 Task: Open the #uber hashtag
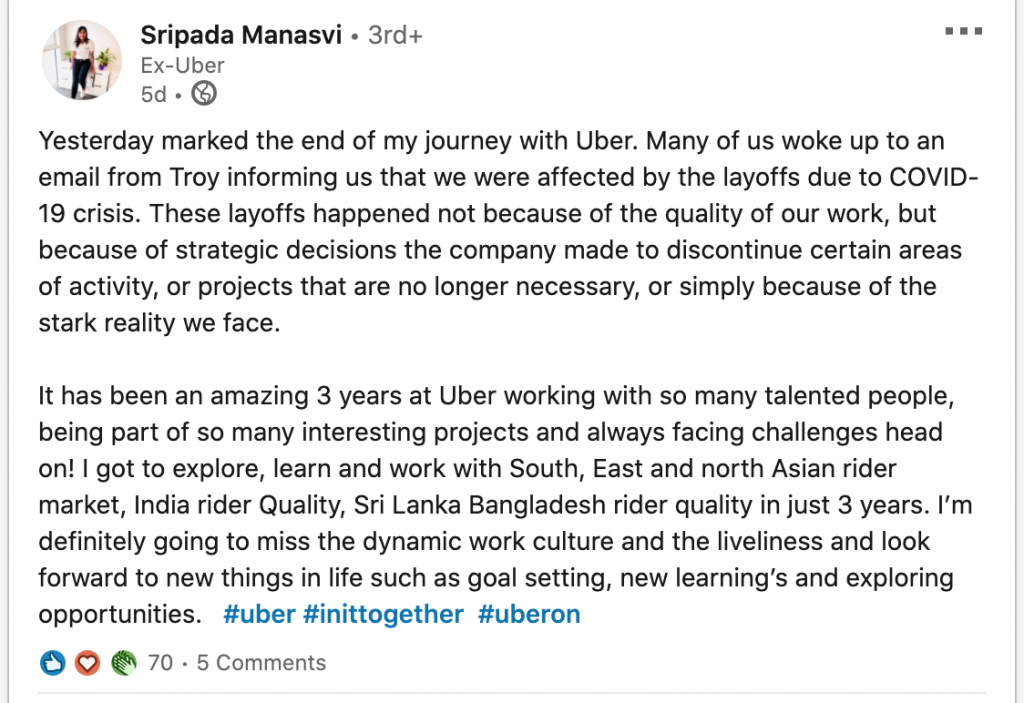tap(259, 614)
